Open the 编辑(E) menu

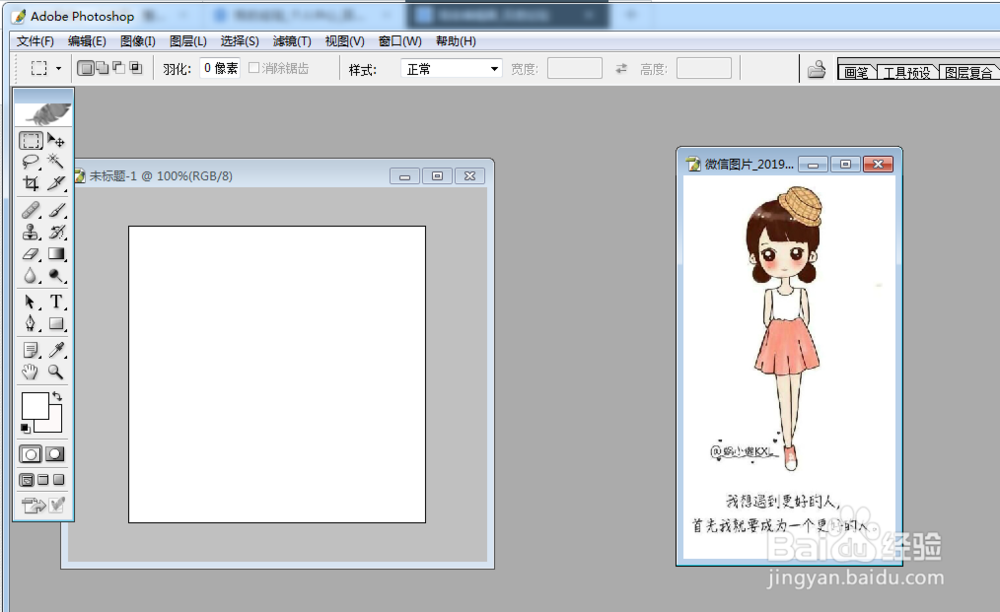tap(87, 41)
